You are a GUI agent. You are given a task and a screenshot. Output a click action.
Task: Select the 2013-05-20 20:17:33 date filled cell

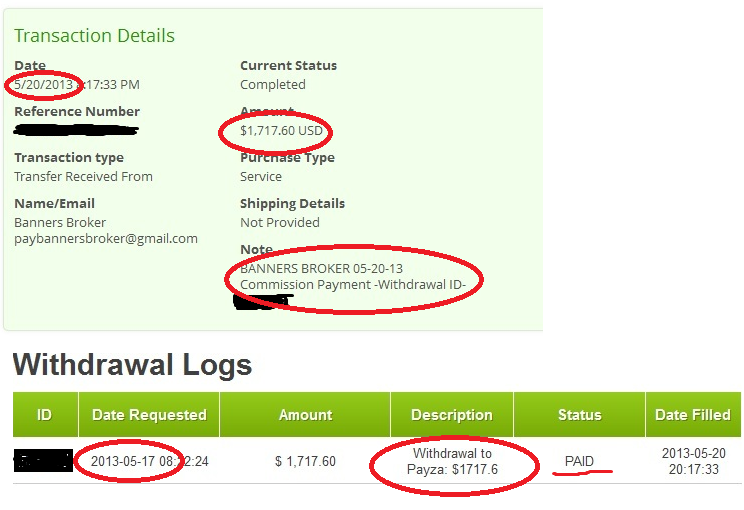(x=692, y=461)
